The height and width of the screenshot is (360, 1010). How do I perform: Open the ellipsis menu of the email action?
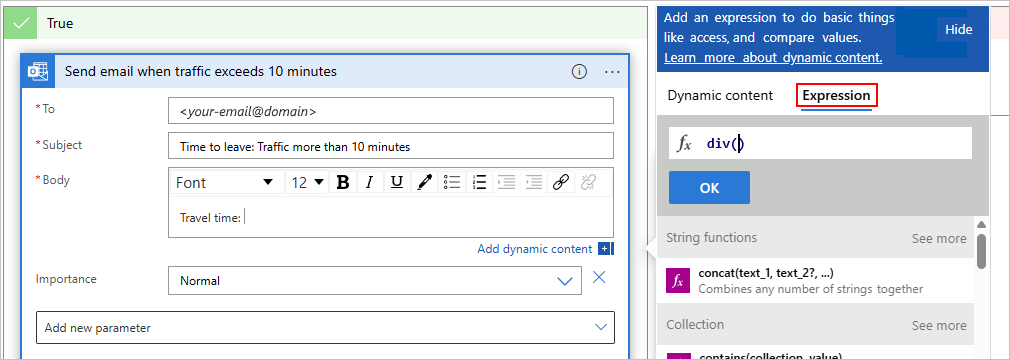612,71
